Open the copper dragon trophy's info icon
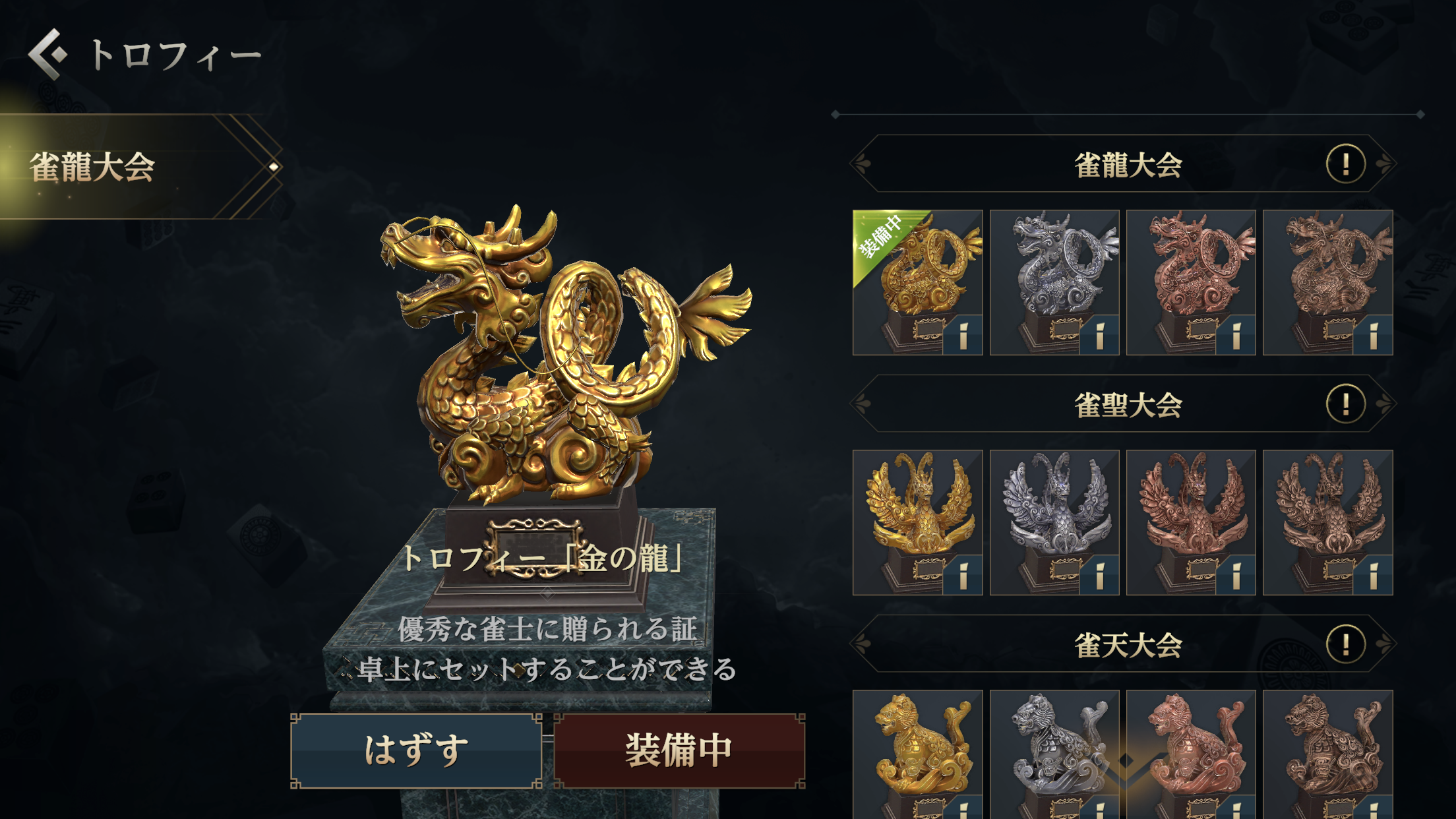Image resolution: width=1456 pixels, height=819 pixels. point(1236,335)
